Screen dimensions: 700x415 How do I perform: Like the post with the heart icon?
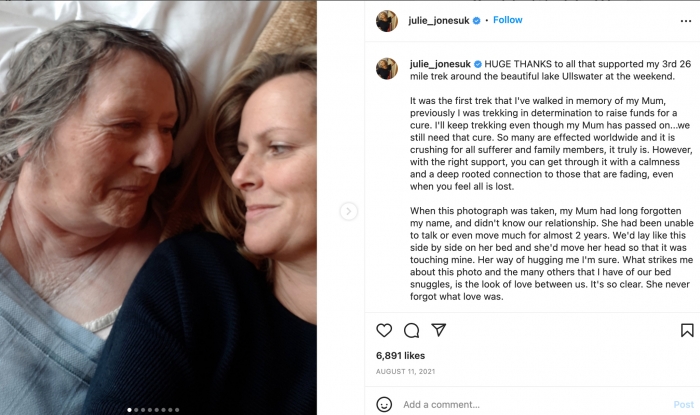tap(384, 330)
